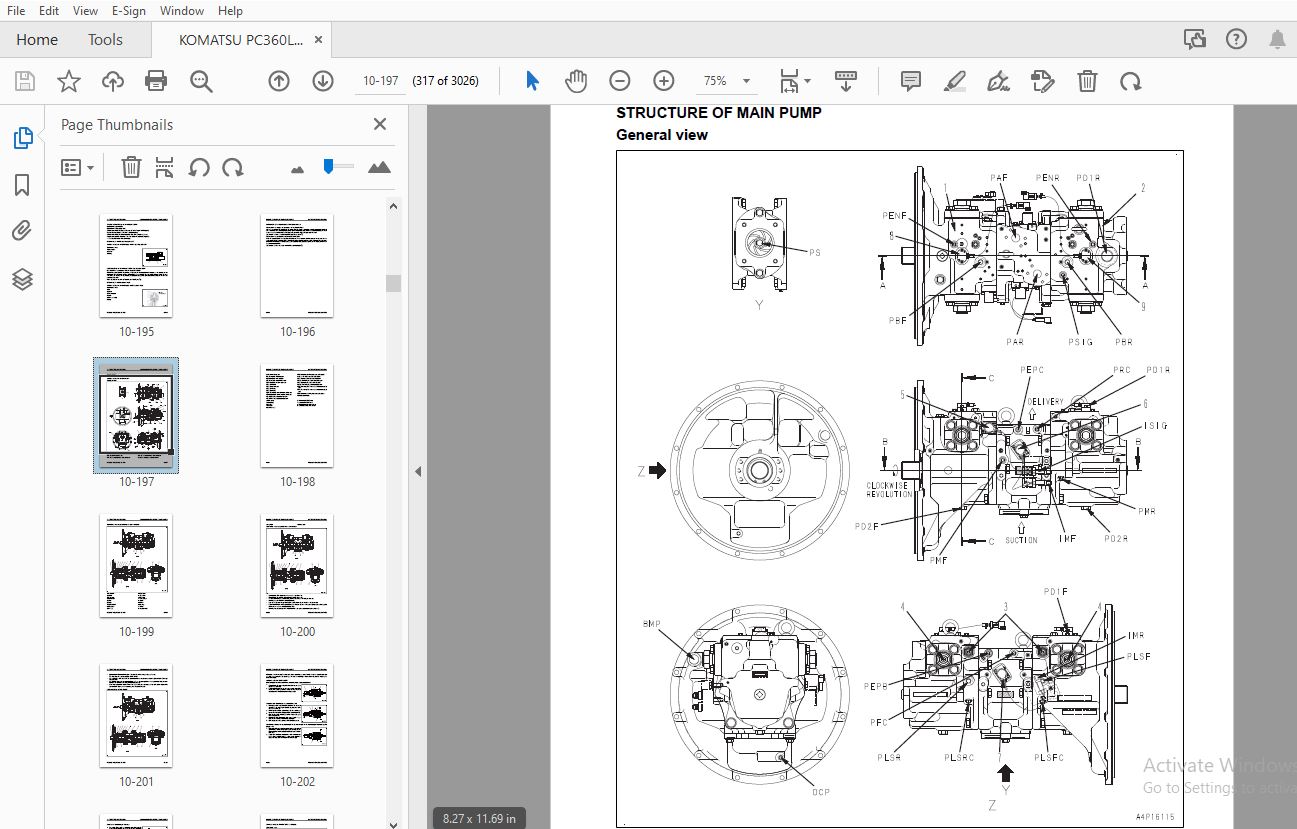Image resolution: width=1297 pixels, height=829 pixels.
Task: Open the fit page options tool
Action: click(795, 81)
